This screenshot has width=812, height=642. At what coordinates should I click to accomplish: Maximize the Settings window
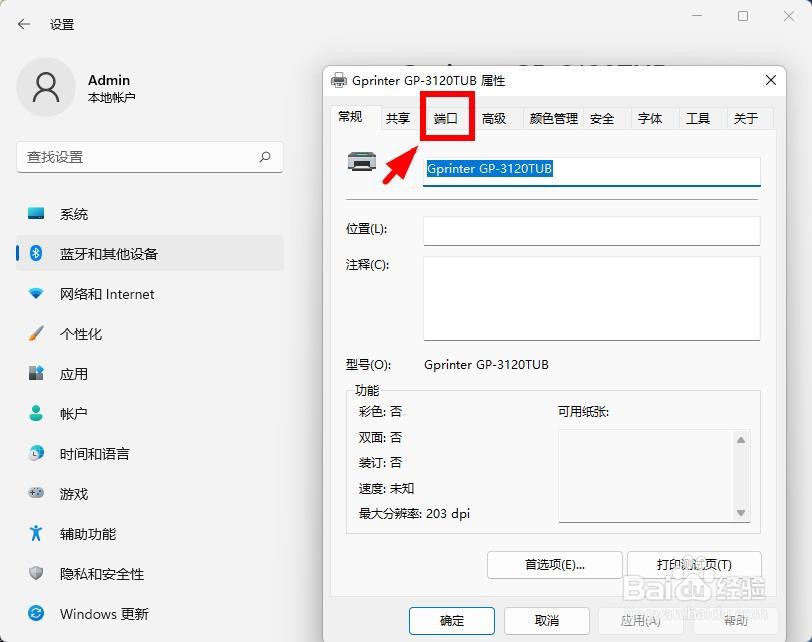[x=743, y=16]
